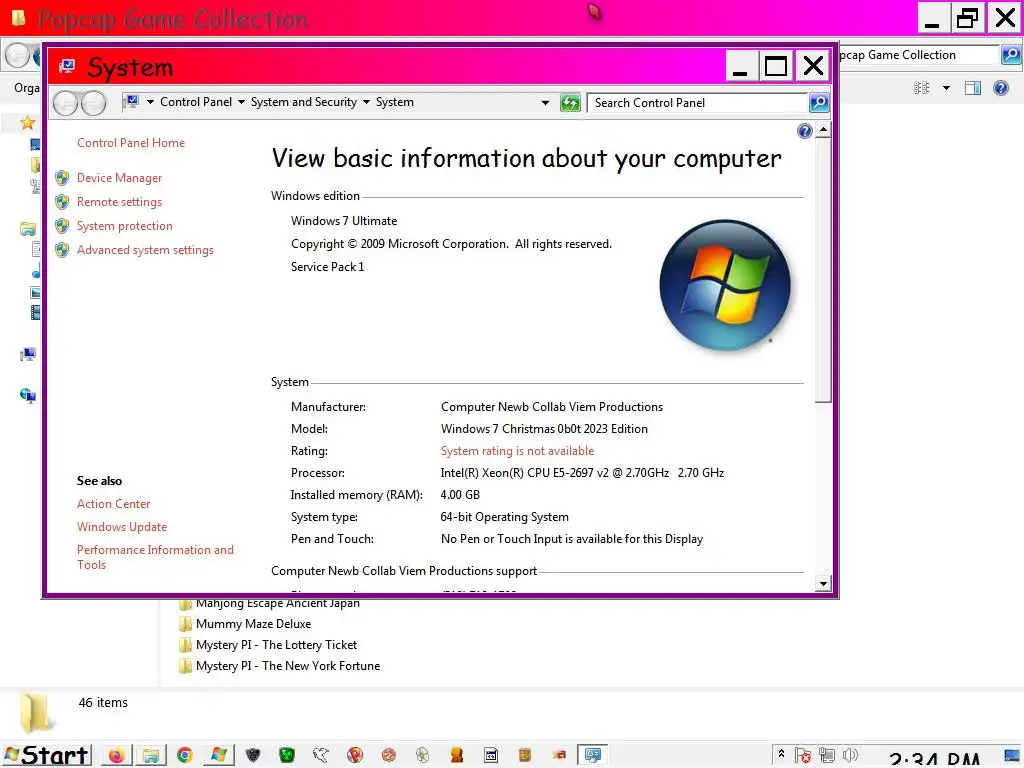1024x768 pixels.
Task: Go forward in the System window
Action: (x=94, y=103)
